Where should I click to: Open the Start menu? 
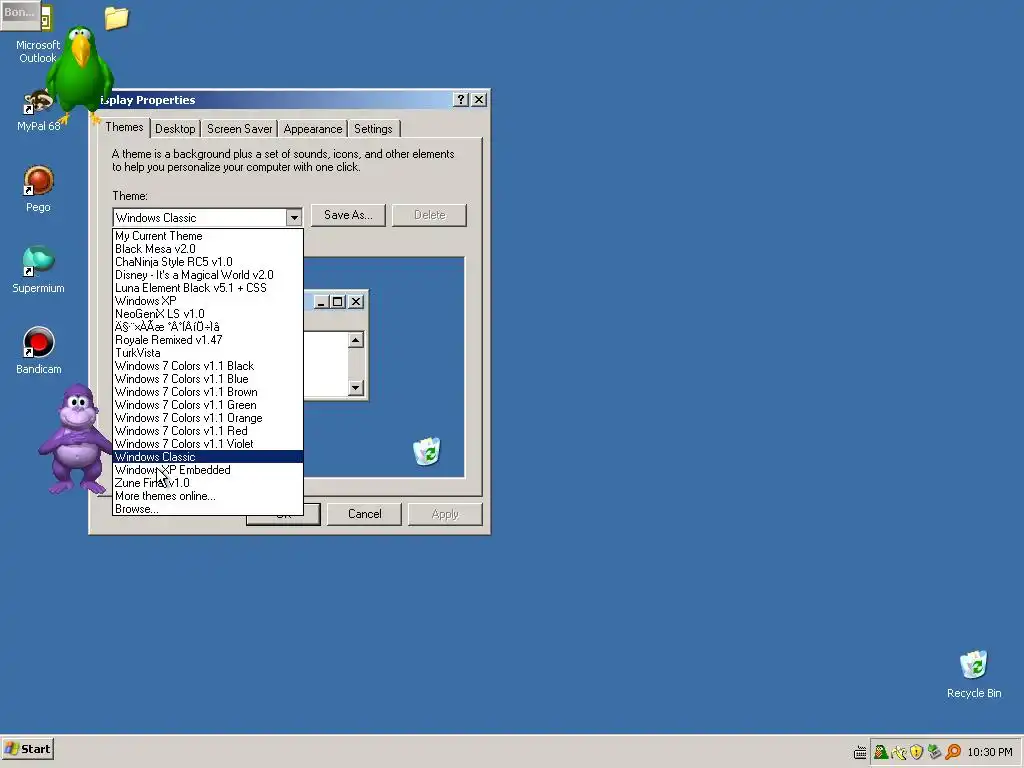pos(28,749)
